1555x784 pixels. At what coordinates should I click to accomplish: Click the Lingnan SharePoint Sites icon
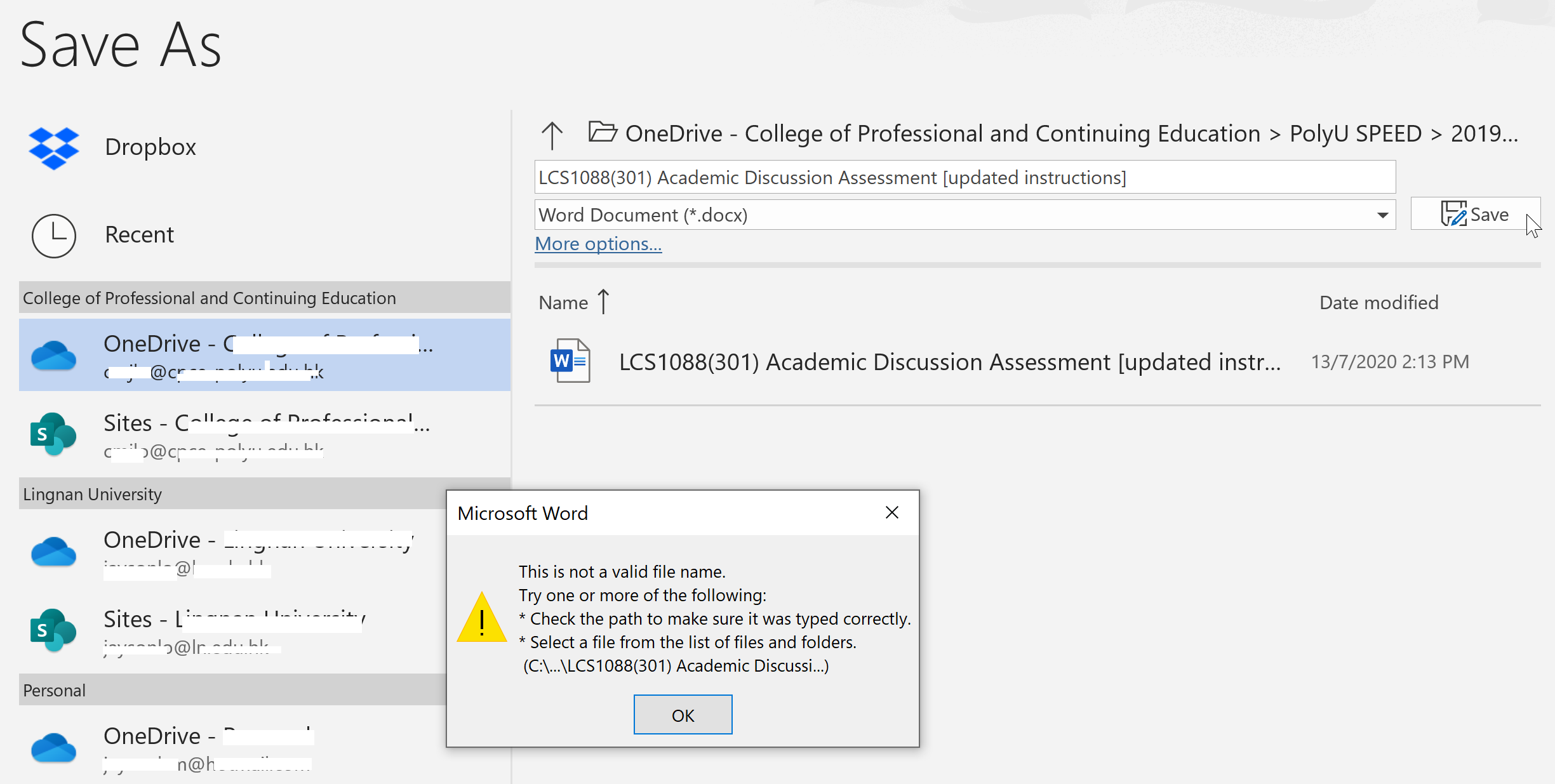[x=53, y=630]
